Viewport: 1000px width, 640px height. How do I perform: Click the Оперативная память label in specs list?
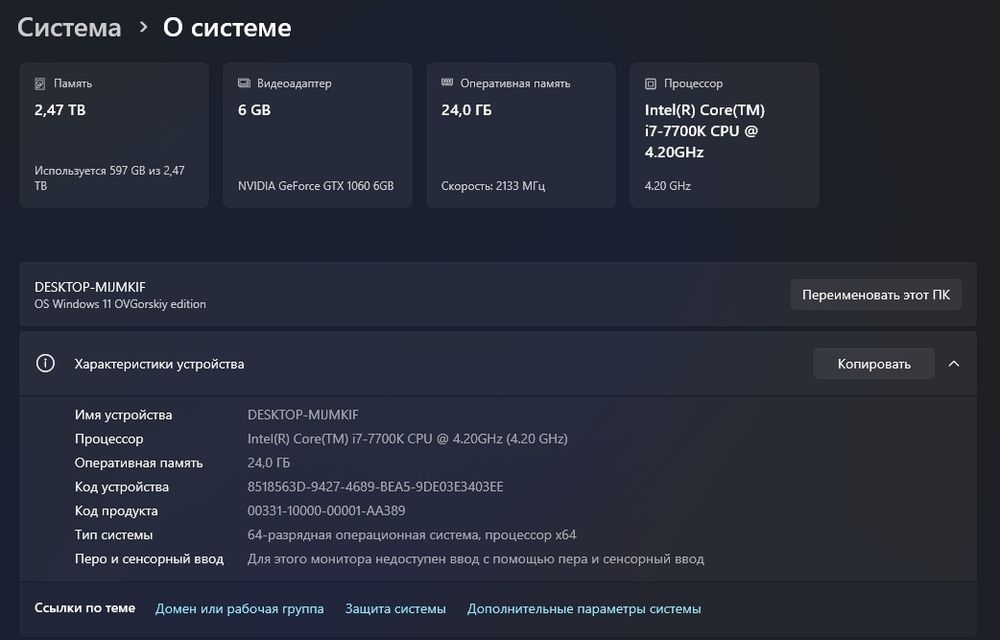(138, 463)
